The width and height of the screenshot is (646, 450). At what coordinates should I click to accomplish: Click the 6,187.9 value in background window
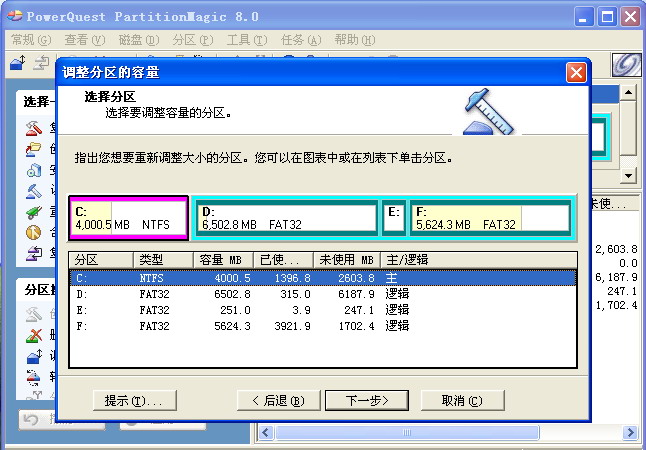616,277
